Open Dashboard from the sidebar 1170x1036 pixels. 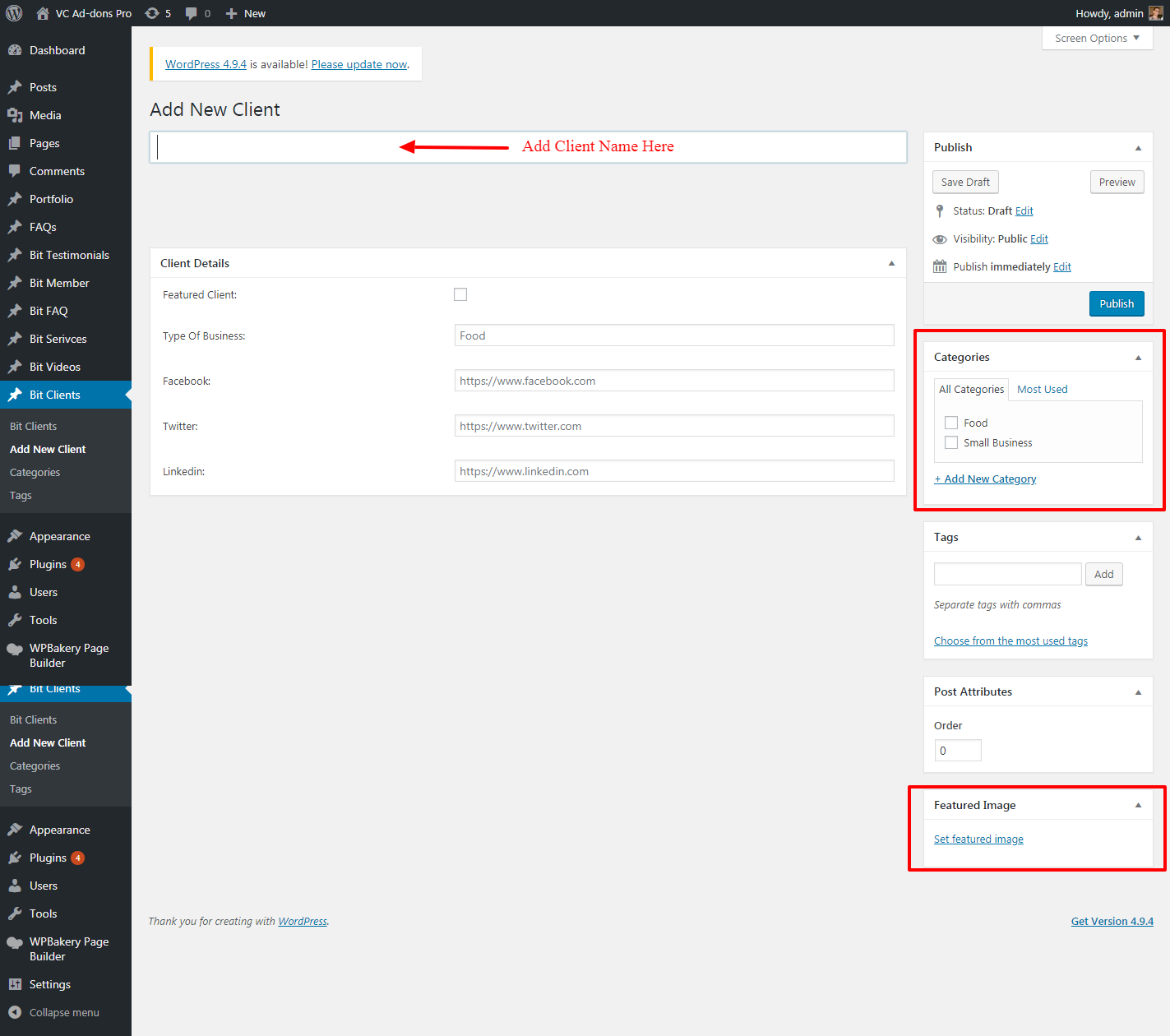click(x=57, y=50)
